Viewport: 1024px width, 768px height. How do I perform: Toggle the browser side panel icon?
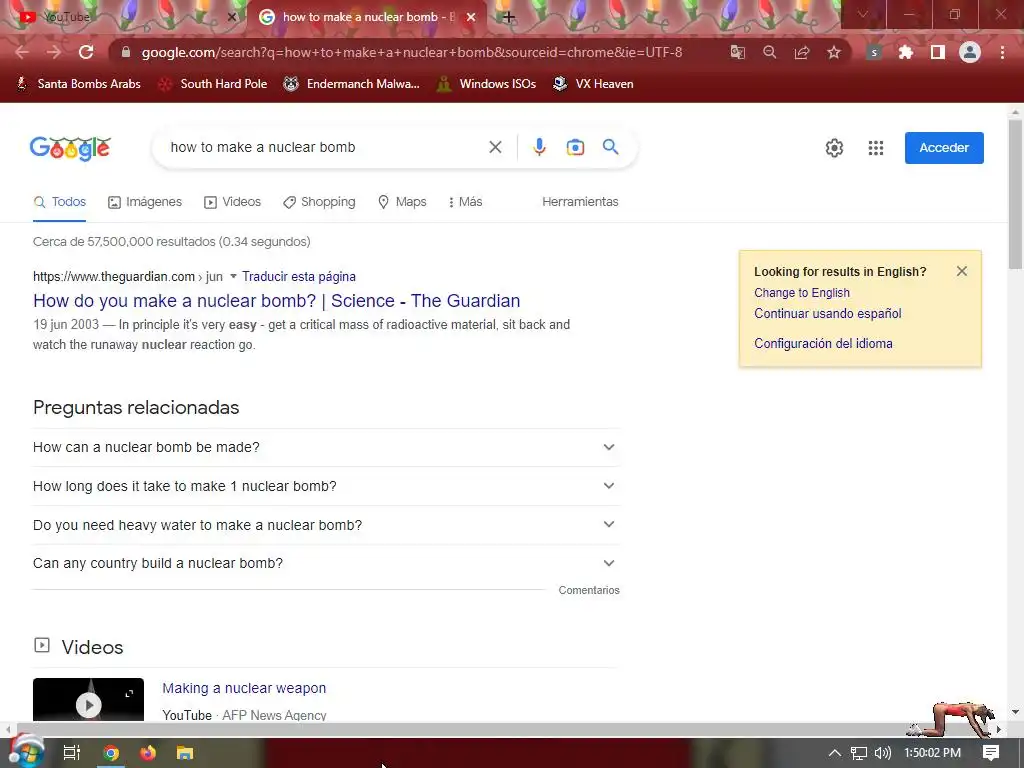pyautogui.click(x=937, y=52)
